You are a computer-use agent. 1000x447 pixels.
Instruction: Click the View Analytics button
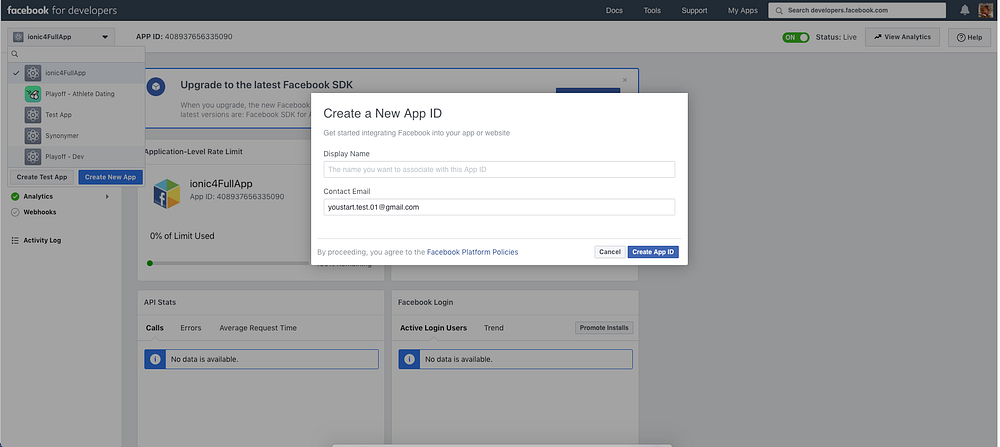click(902, 37)
